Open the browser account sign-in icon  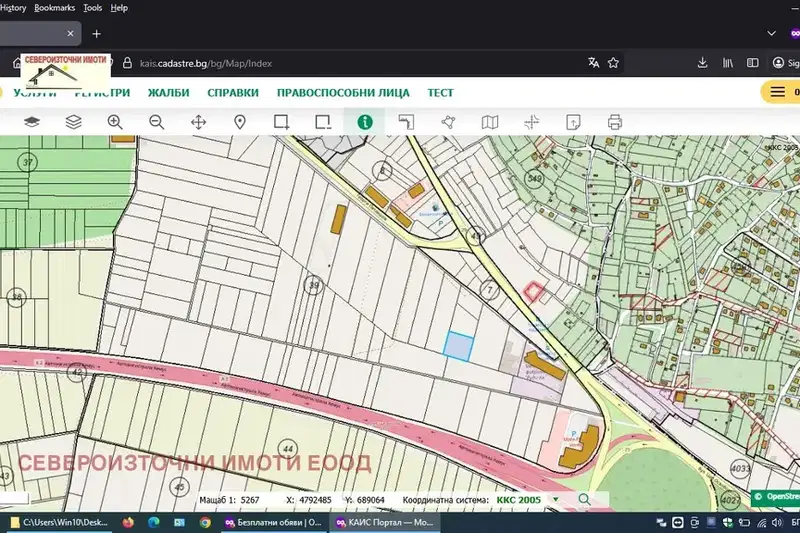coord(779,63)
